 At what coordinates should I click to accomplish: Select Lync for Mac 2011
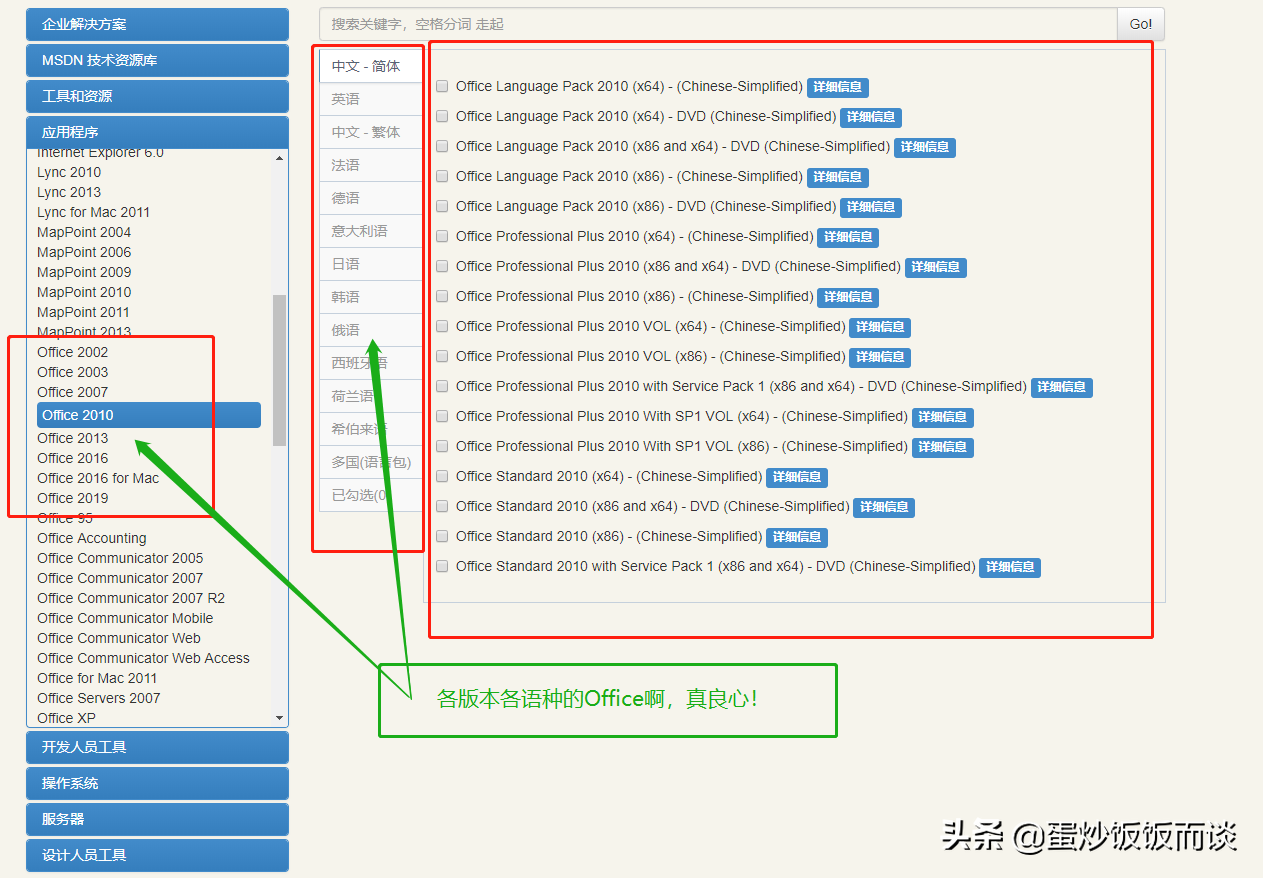pyautogui.click(x=94, y=212)
